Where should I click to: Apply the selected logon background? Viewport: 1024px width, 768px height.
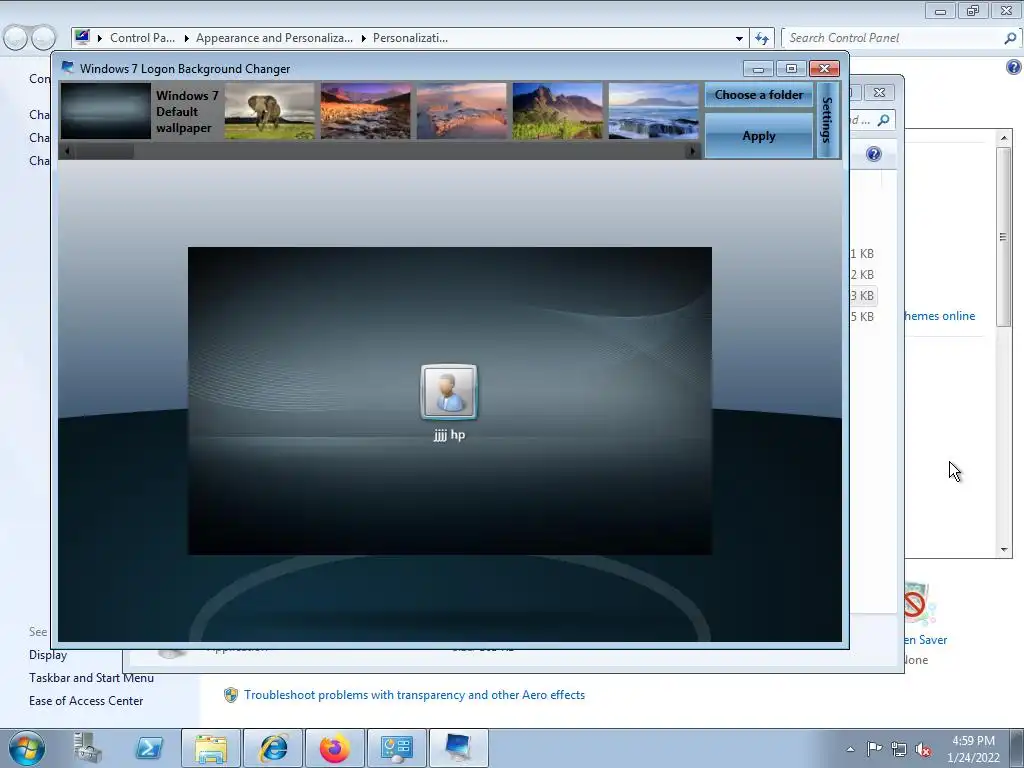pyautogui.click(x=759, y=136)
